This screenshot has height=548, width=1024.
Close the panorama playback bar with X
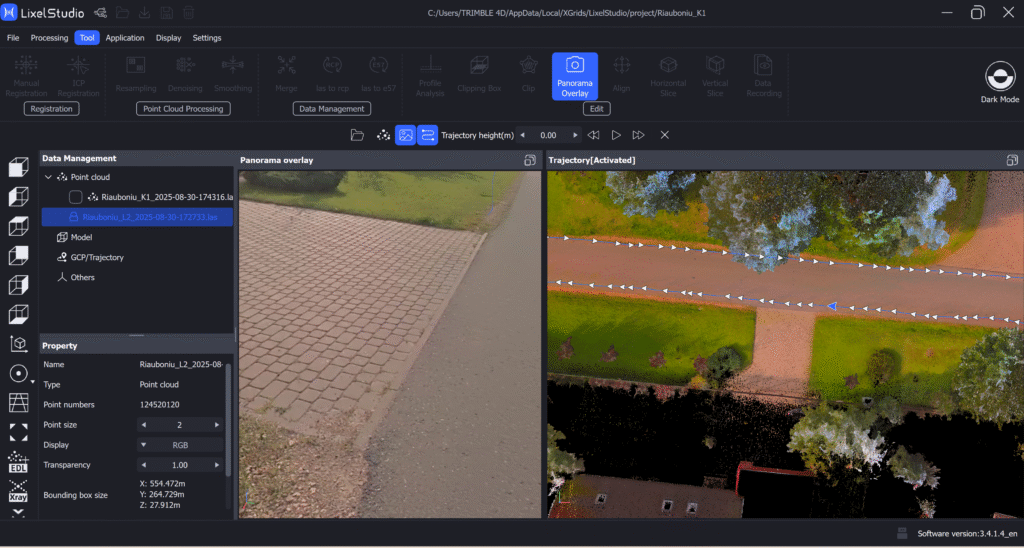click(x=664, y=135)
